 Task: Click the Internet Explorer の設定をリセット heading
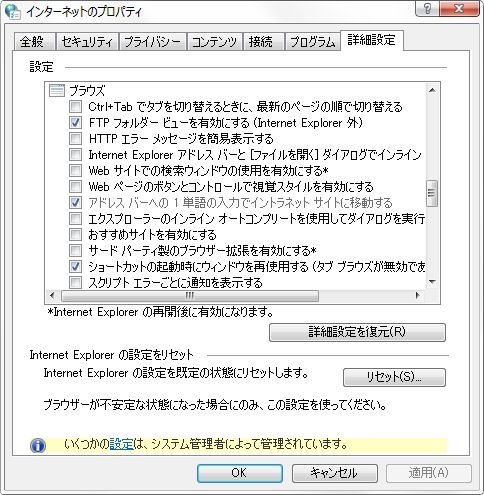coord(111,355)
